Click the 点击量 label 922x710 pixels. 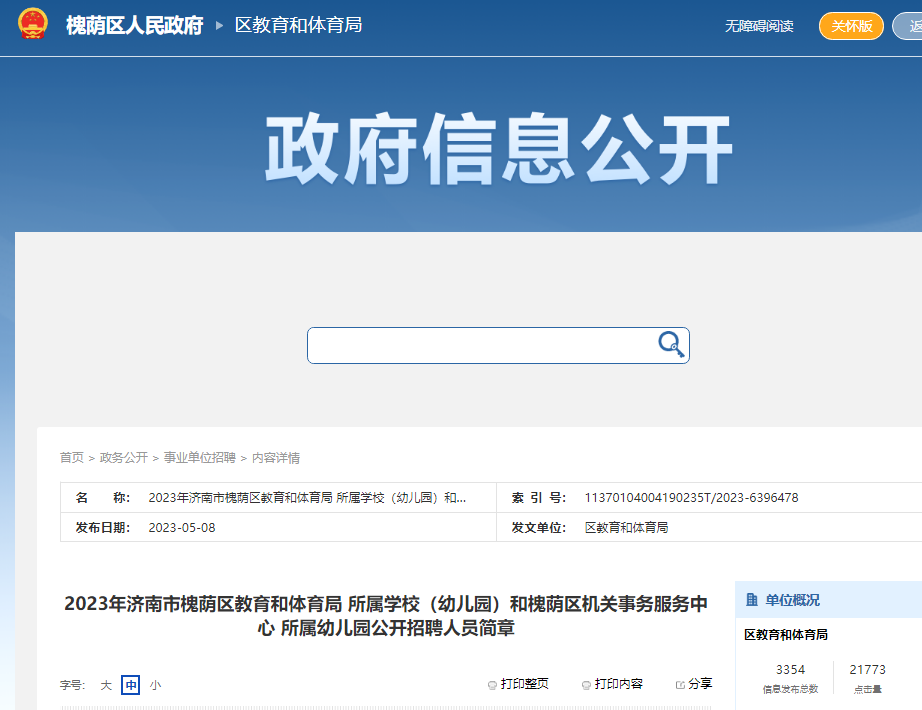click(x=867, y=689)
